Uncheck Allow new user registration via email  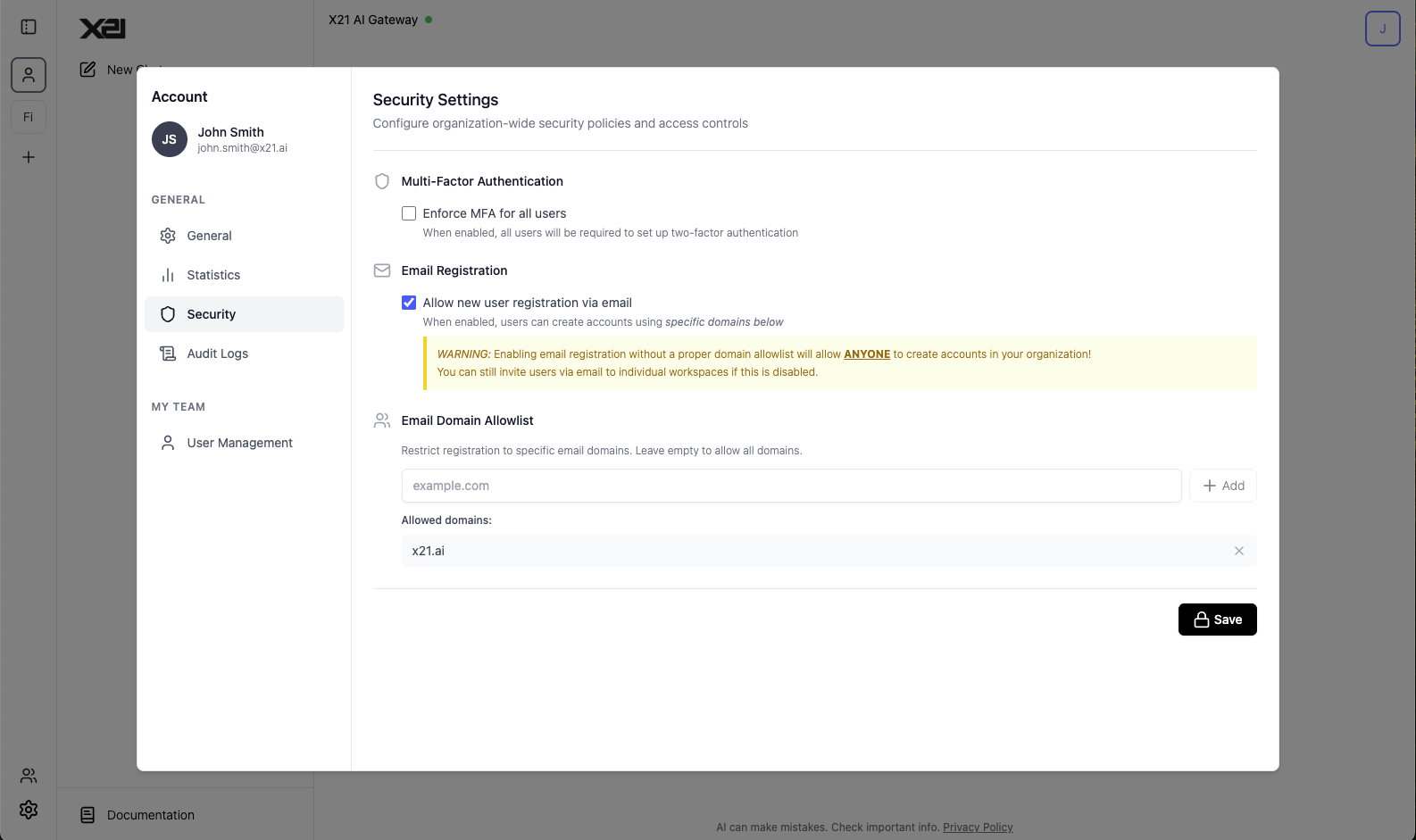(x=409, y=303)
